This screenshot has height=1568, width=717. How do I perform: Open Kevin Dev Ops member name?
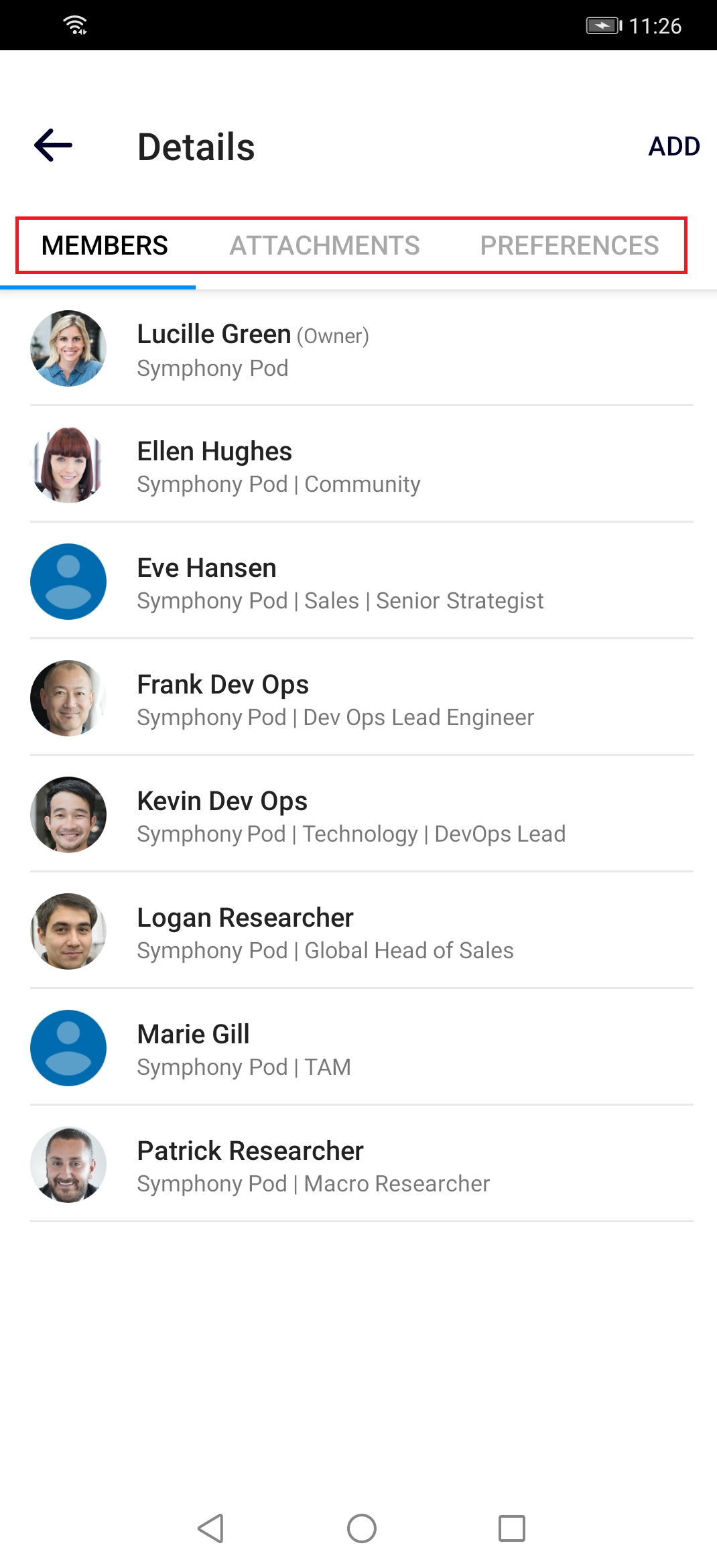coord(222,801)
